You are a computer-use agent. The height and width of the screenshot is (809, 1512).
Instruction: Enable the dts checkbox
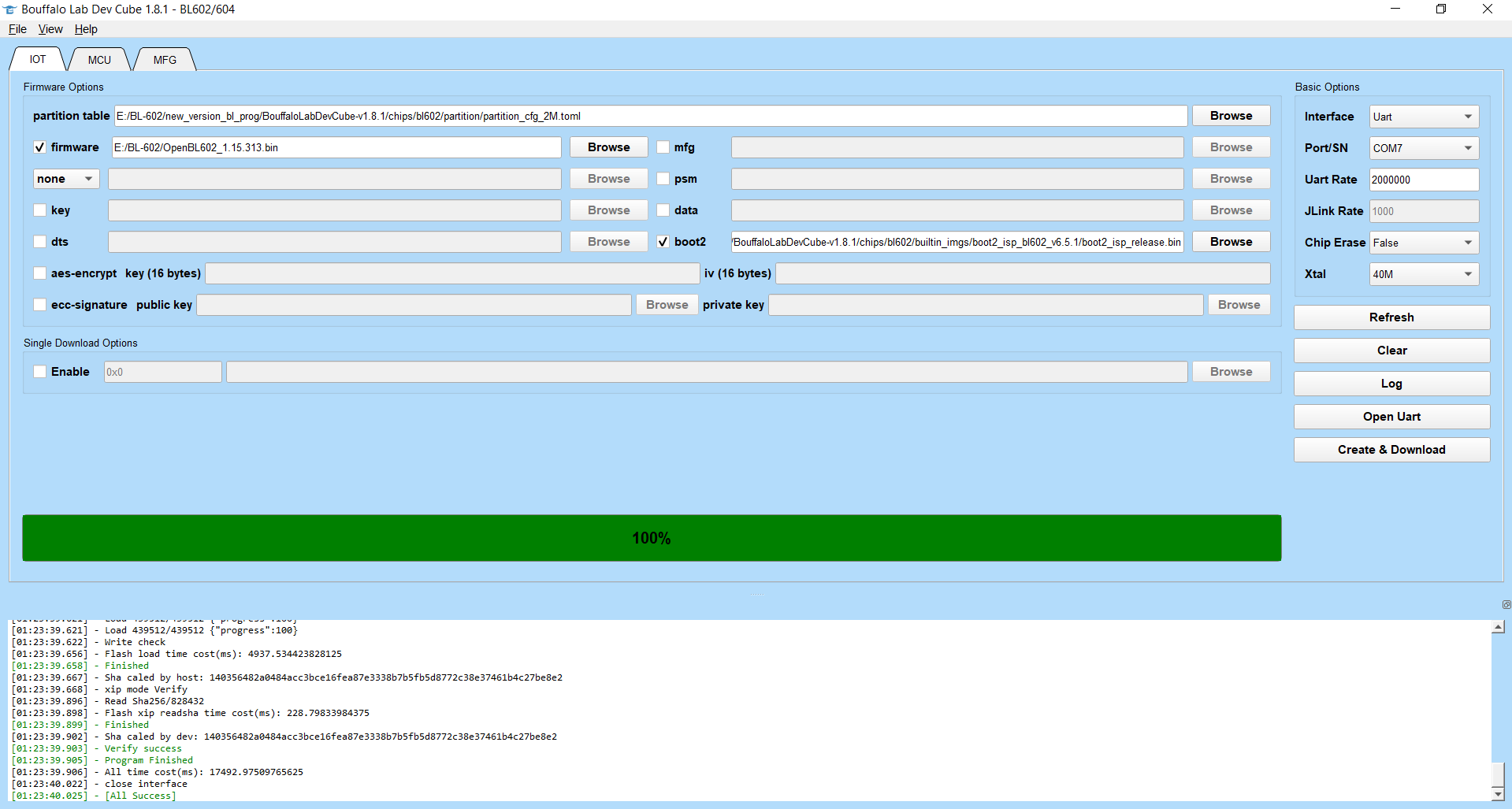[40, 242]
